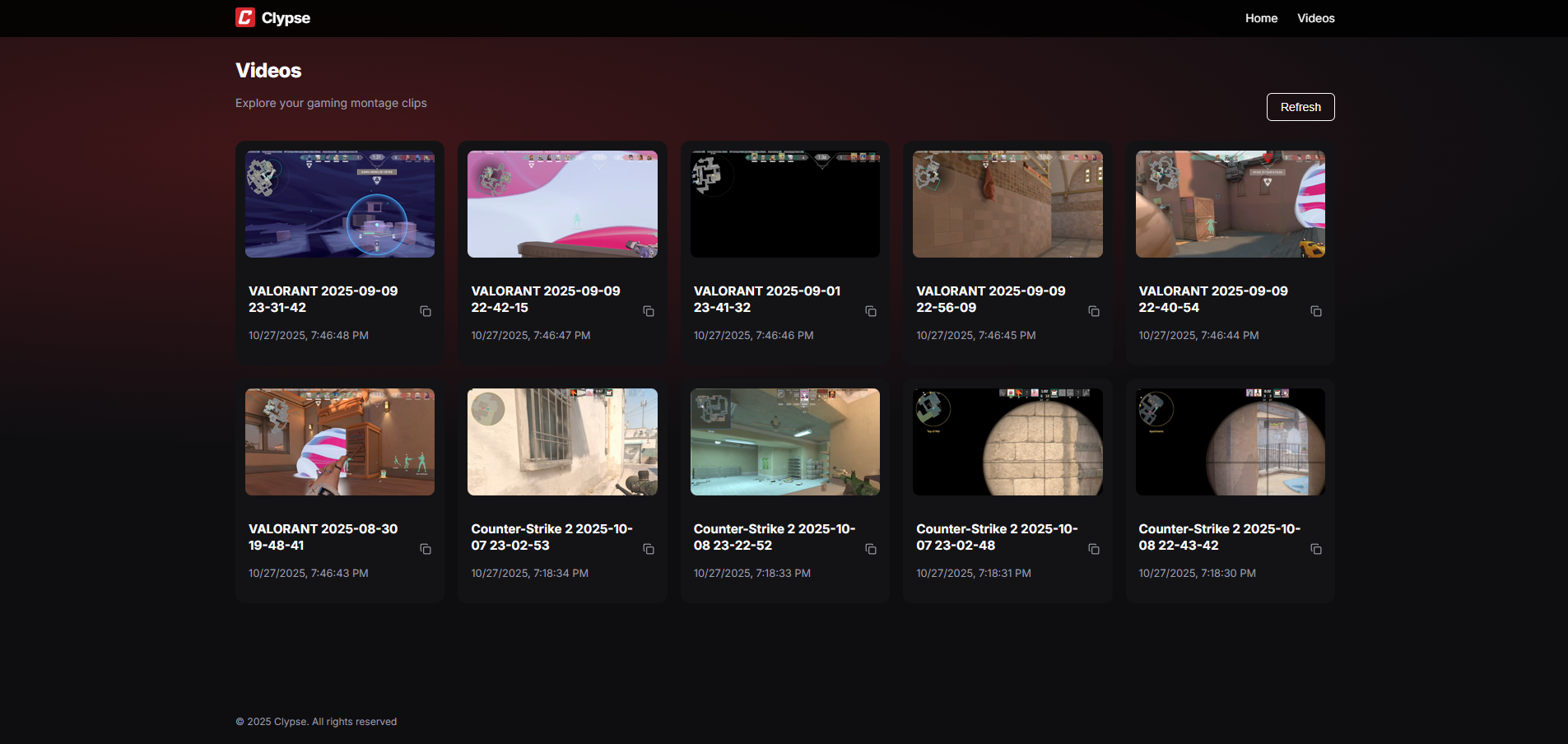Copy link for VALORANT 2025-09-09 23-31-42
1568x744 pixels.
click(x=426, y=311)
